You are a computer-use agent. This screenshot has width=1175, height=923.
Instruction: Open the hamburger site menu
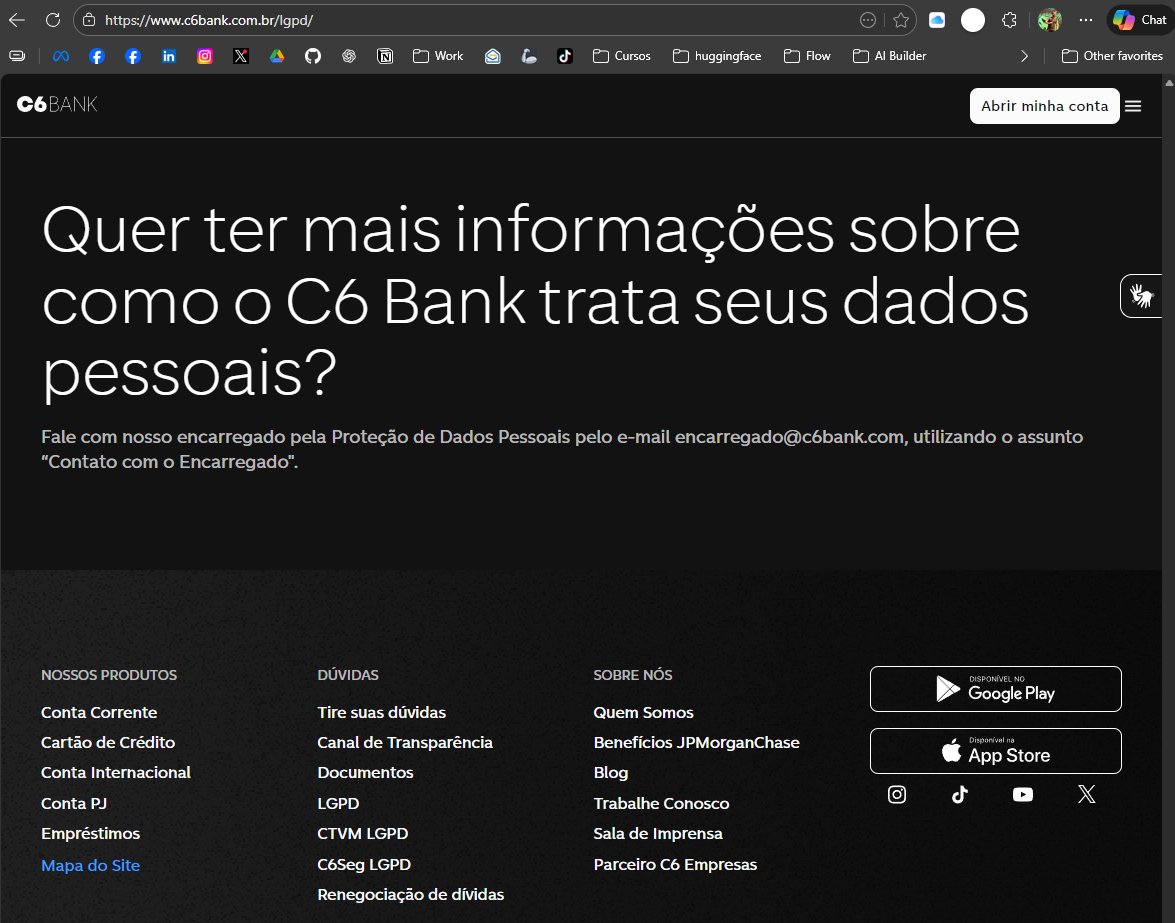[x=1133, y=106]
